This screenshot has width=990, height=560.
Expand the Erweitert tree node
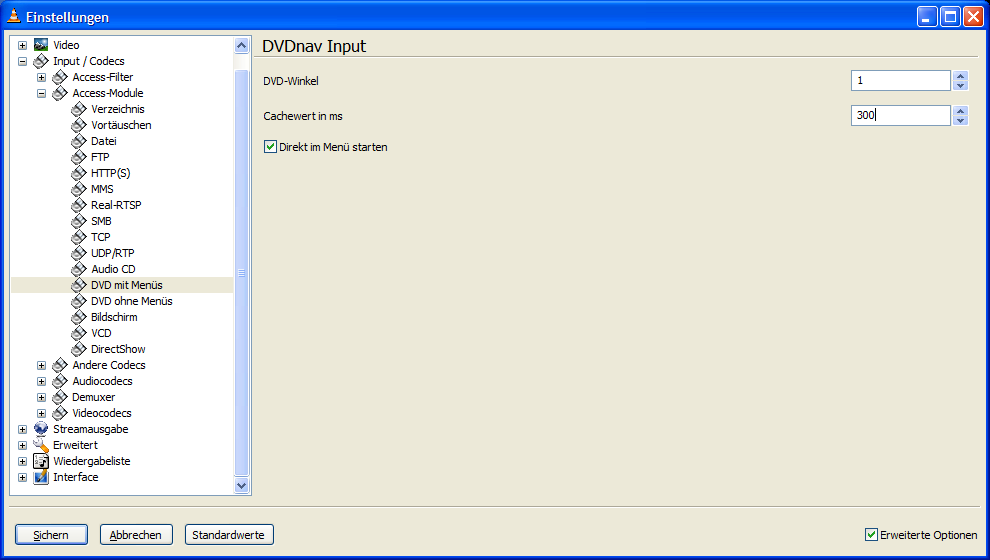23,445
